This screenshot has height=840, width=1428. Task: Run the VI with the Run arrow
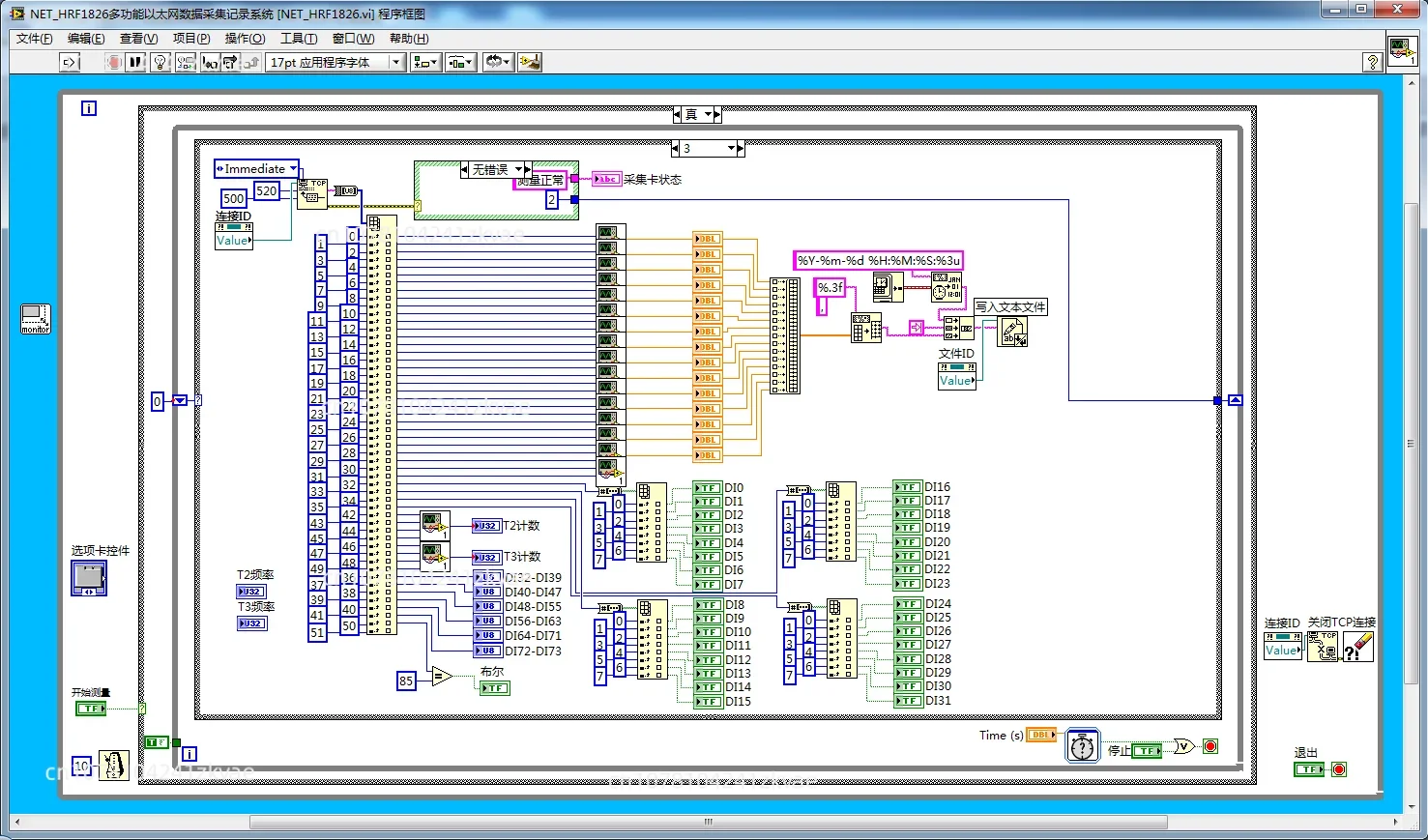(x=69, y=62)
